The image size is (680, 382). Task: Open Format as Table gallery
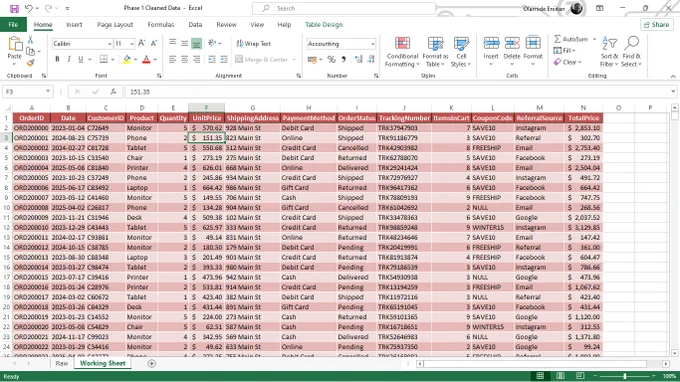(435, 52)
